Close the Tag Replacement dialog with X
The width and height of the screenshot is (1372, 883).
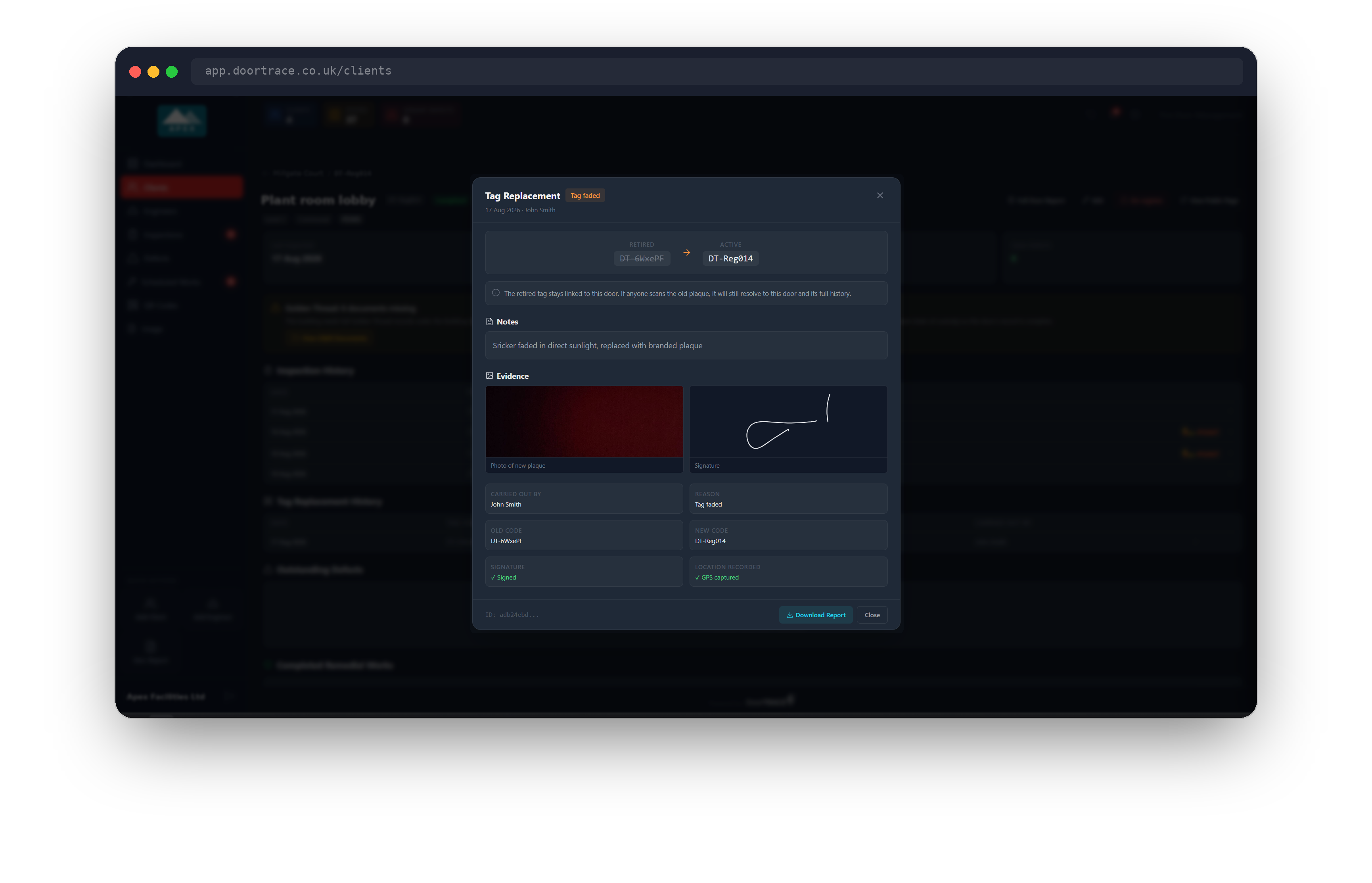[880, 196]
